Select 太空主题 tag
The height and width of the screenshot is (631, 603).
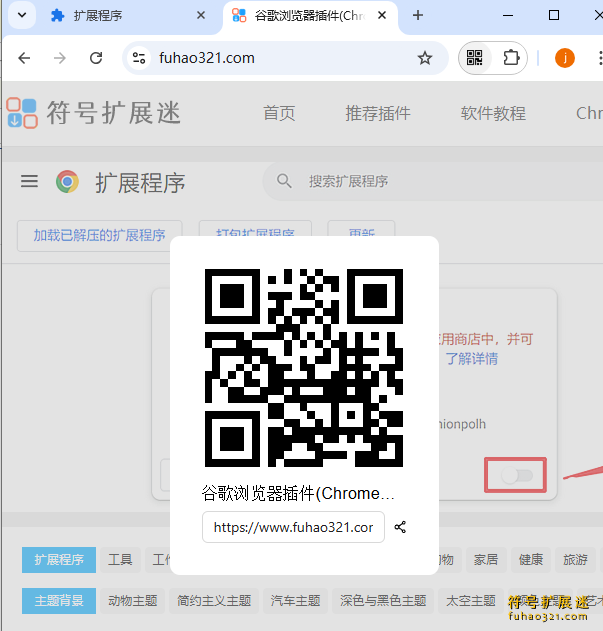(471, 601)
